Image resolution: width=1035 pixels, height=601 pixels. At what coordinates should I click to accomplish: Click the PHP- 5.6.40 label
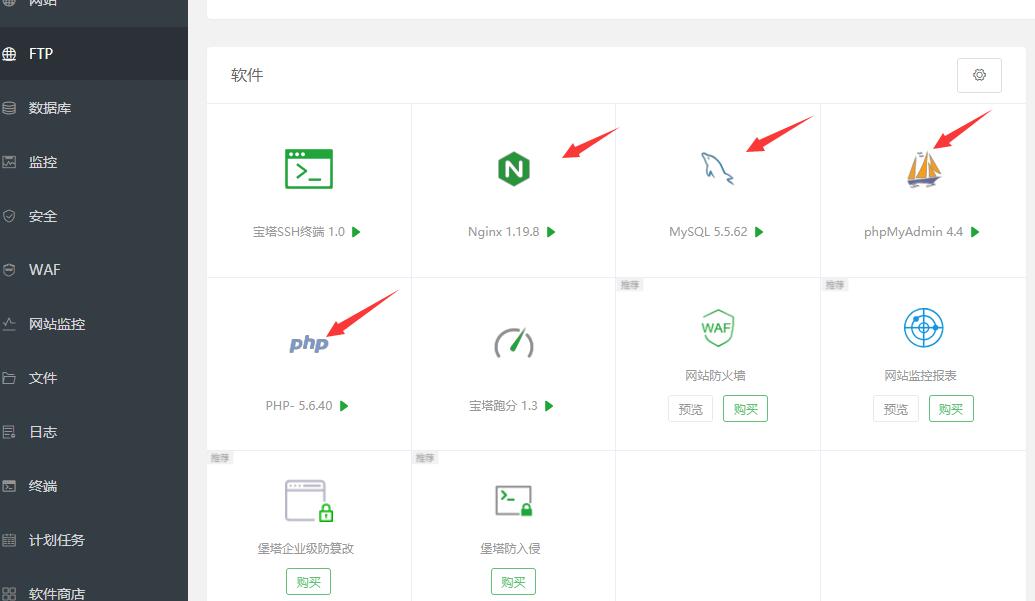(x=299, y=406)
